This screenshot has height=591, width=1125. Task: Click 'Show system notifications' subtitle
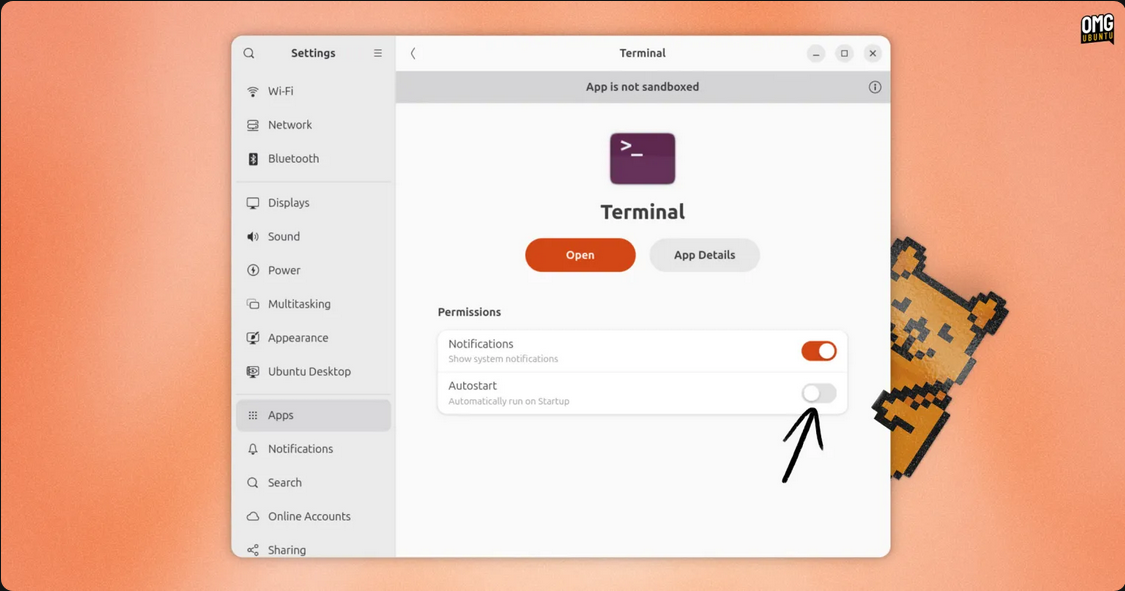pos(503,359)
